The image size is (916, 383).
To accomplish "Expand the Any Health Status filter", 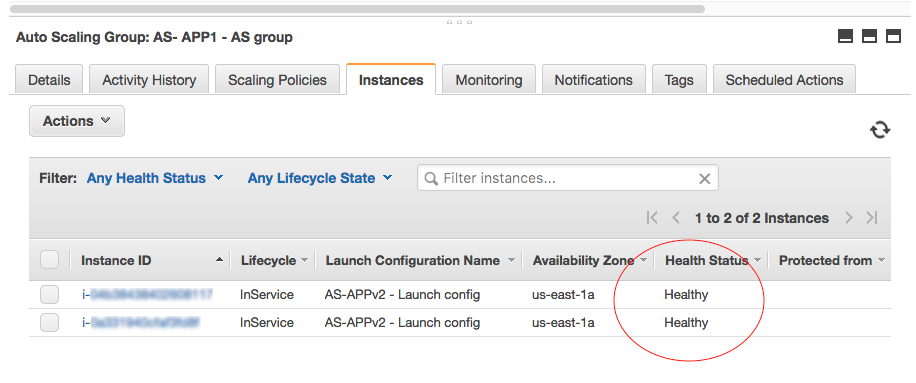I will [155, 178].
